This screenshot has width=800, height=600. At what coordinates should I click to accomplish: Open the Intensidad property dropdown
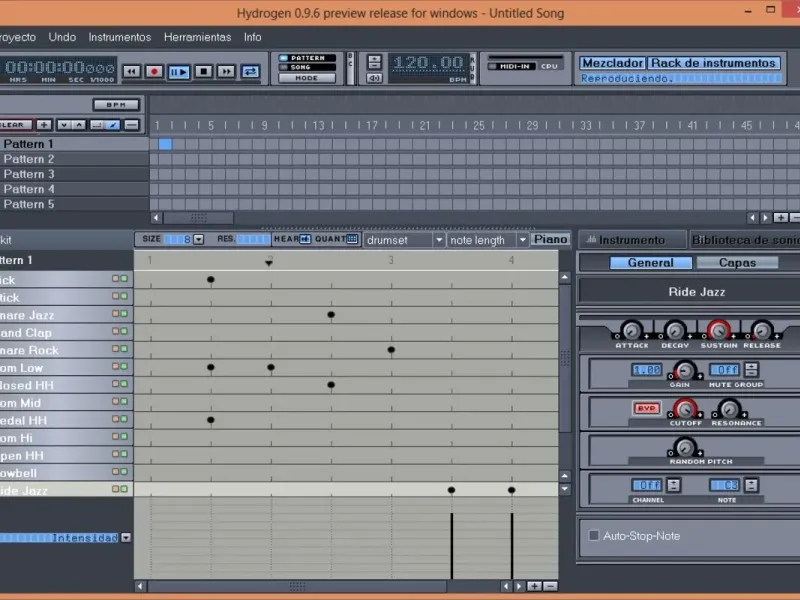(x=126, y=538)
